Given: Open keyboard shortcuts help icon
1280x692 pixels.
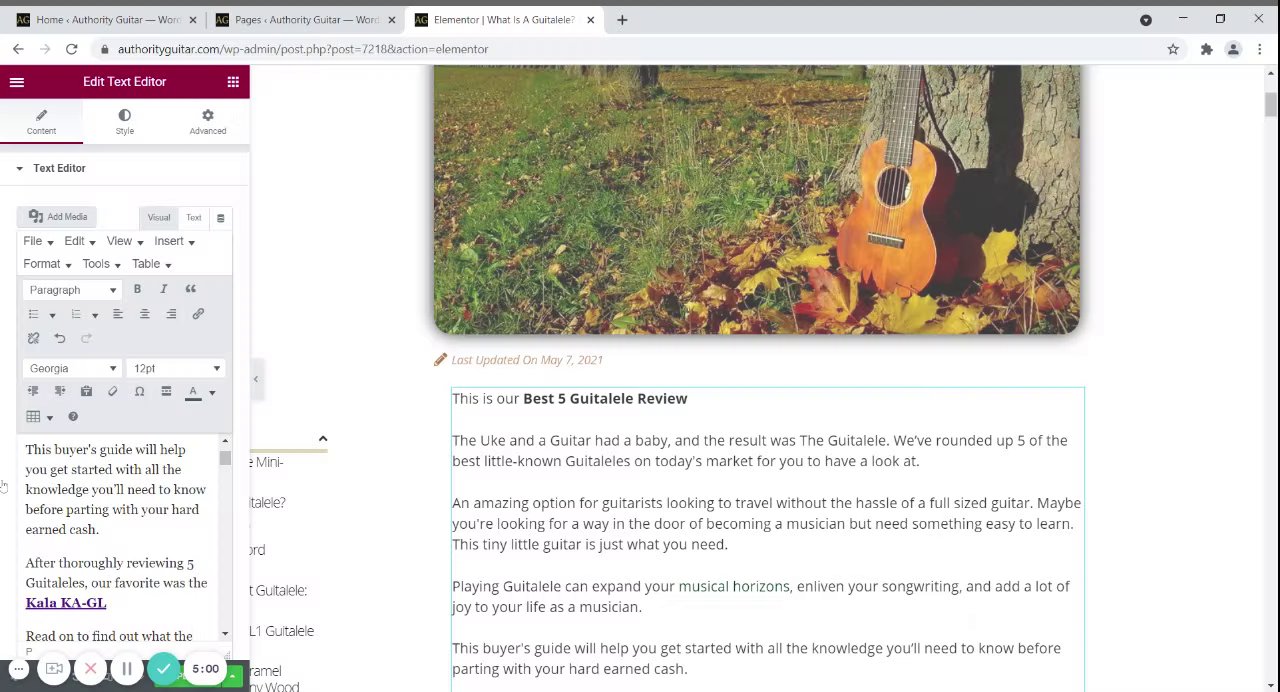Looking at the screenshot, I should [x=73, y=416].
